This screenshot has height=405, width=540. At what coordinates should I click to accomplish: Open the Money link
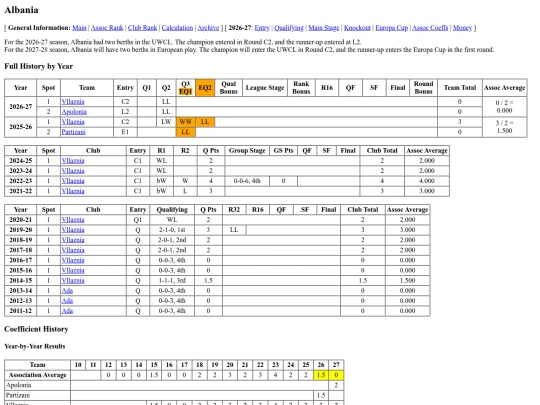(462, 28)
